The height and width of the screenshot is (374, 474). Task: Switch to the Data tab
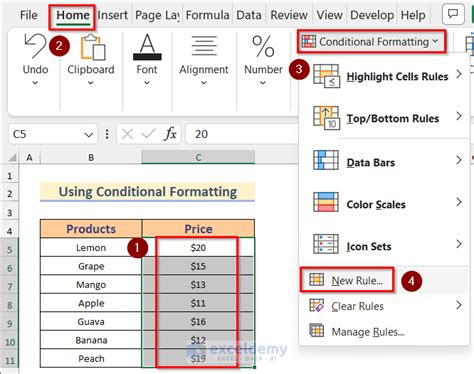coord(249,15)
